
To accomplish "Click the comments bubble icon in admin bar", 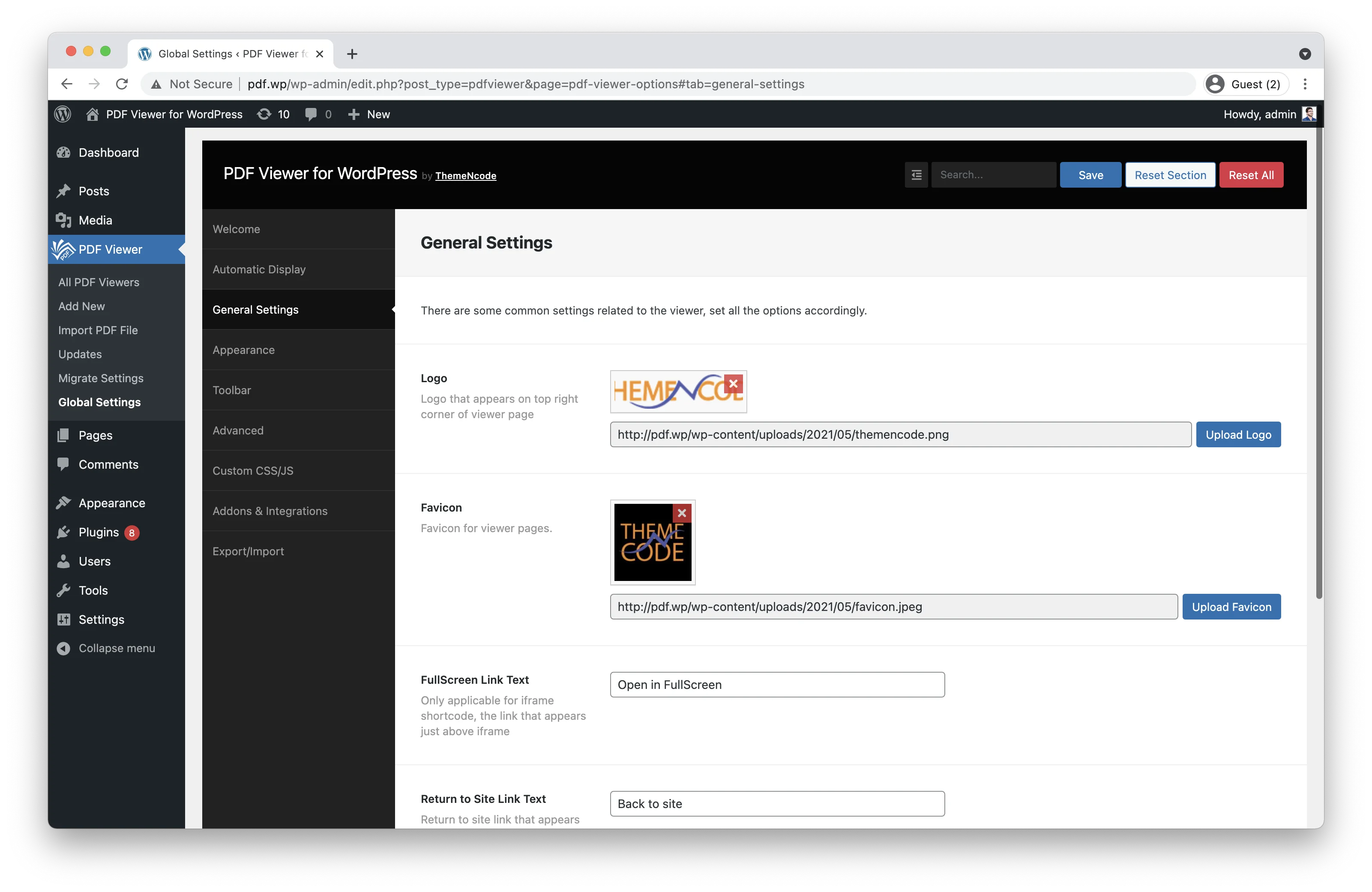I will (x=312, y=114).
